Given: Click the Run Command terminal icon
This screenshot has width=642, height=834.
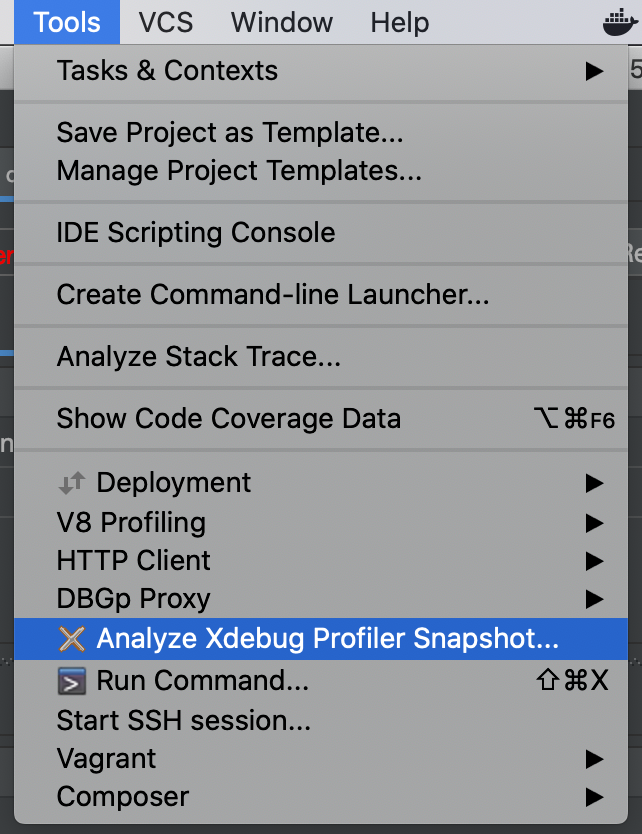Looking at the screenshot, I should coord(72,681).
